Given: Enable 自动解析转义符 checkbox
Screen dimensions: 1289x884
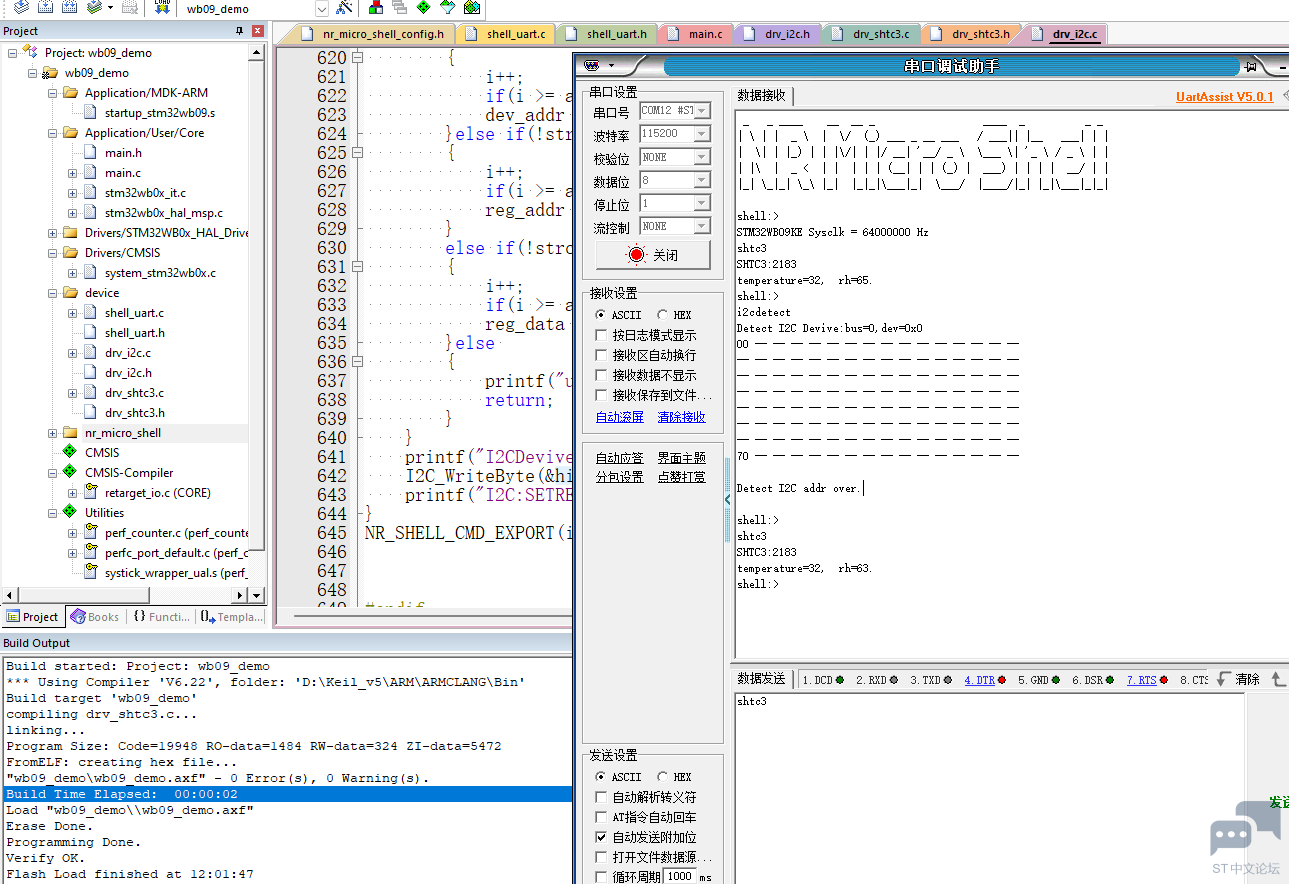Looking at the screenshot, I should tap(601, 797).
